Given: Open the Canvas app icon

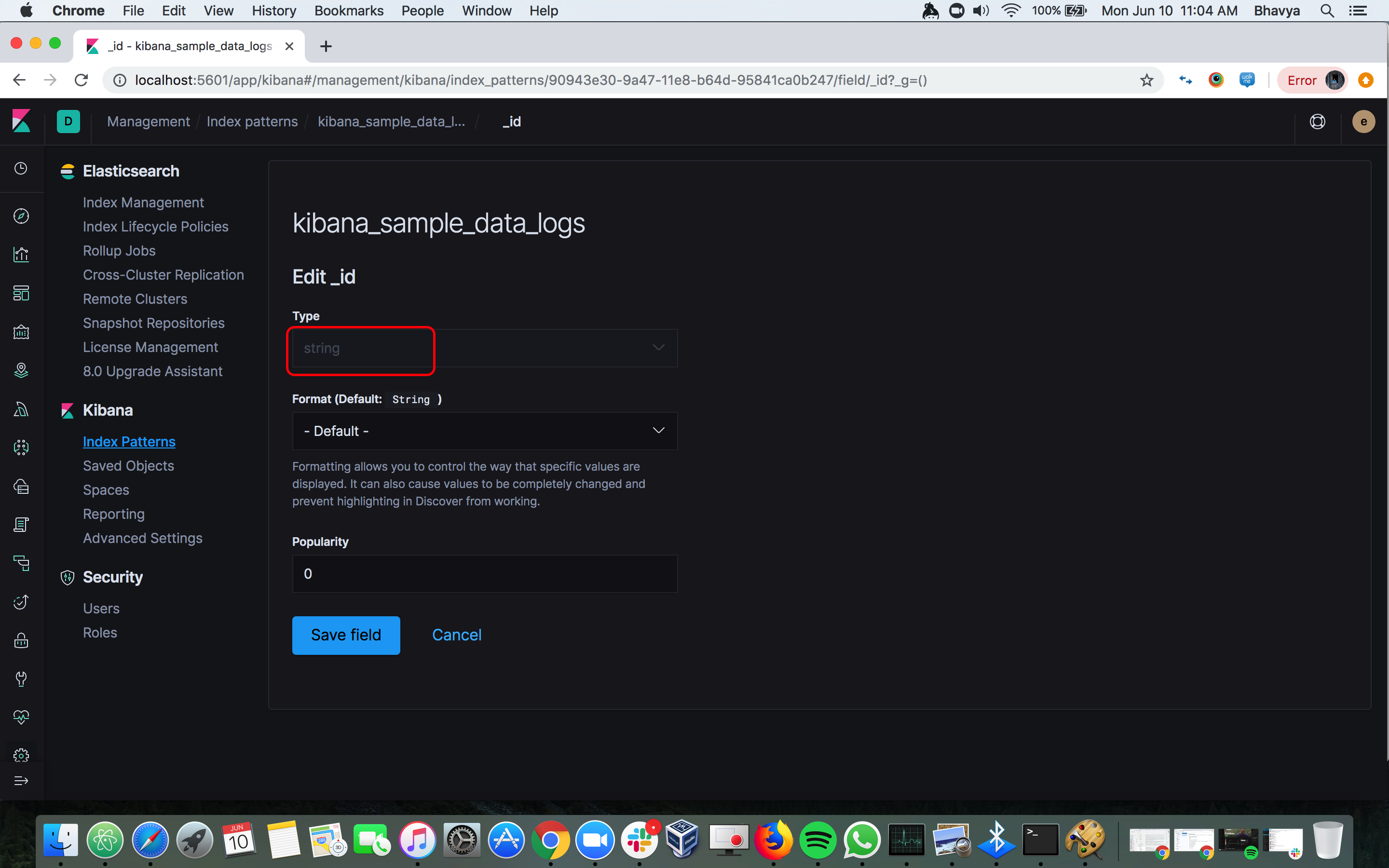Looking at the screenshot, I should (x=21, y=331).
